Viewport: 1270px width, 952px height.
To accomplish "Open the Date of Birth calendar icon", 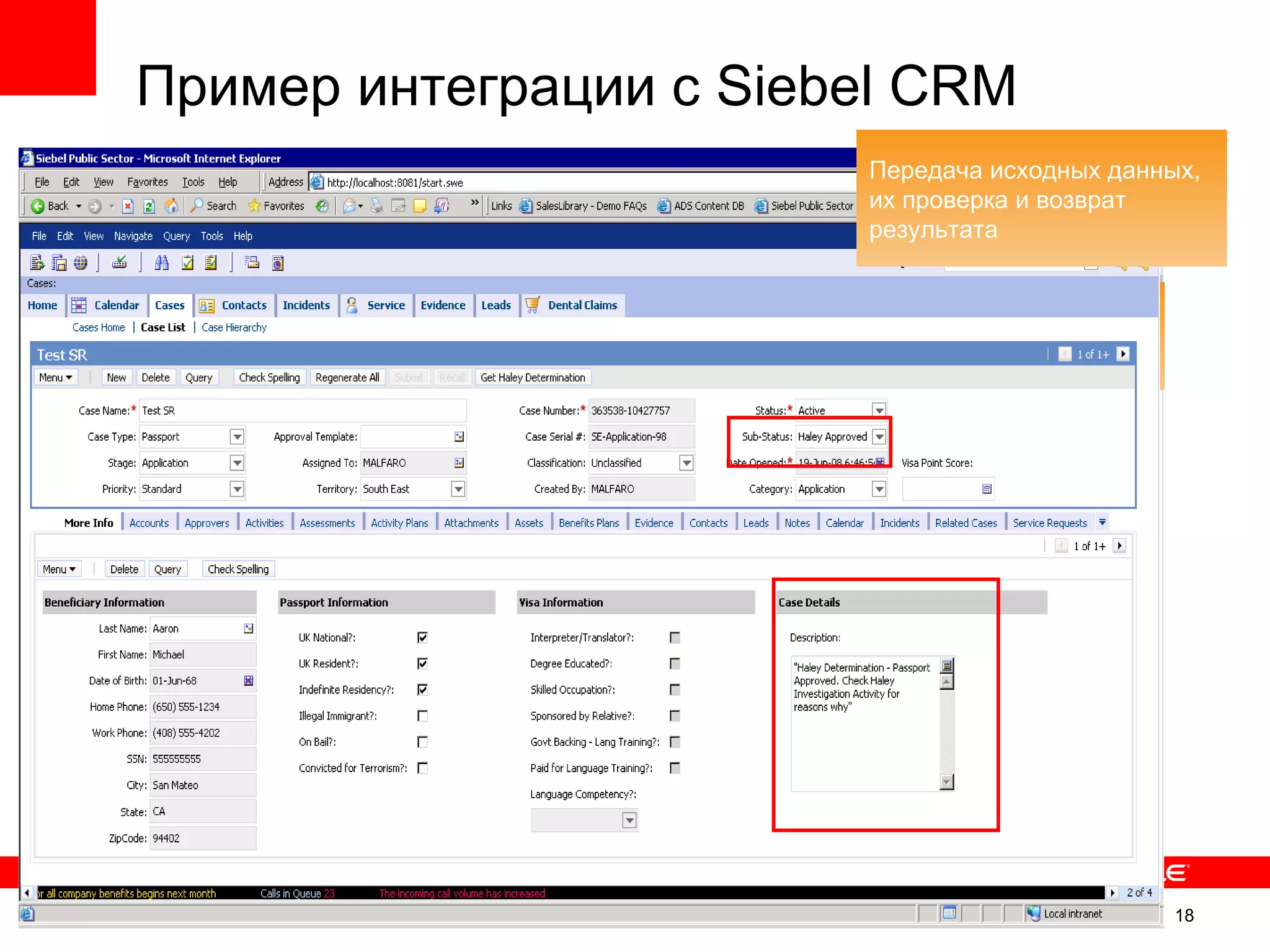I will (x=249, y=681).
